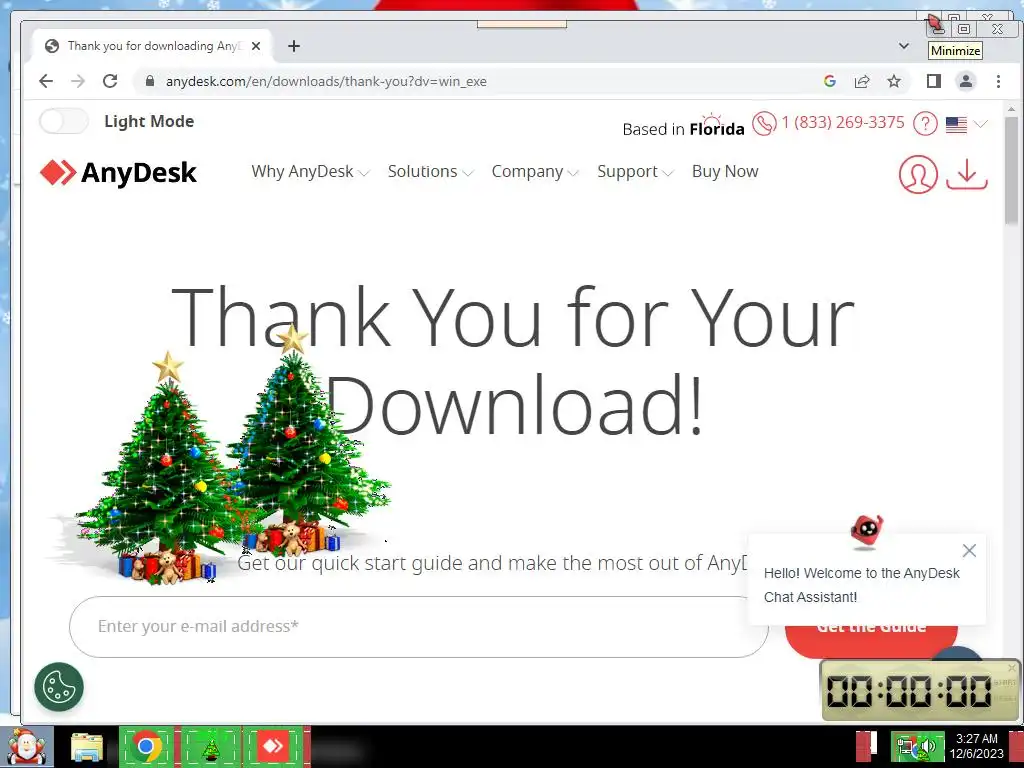
Task: Open the tab search dropdown arrow
Action: pyautogui.click(x=904, y=46)
